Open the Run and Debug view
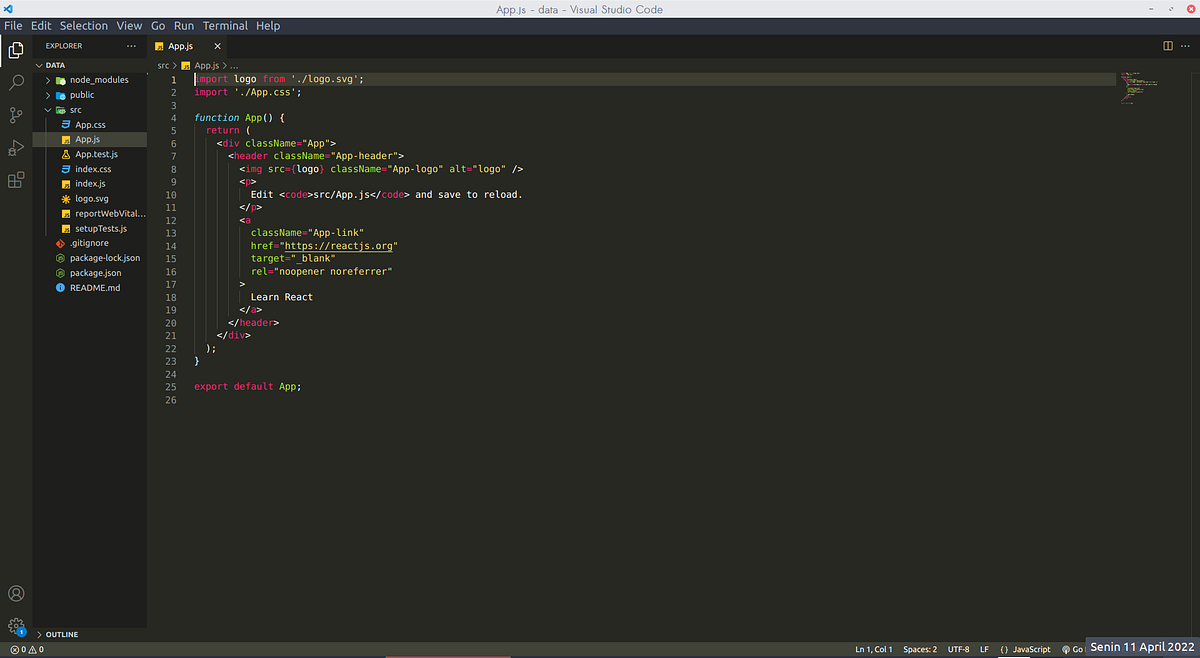 pyautogui.click(x=16, y=148)
